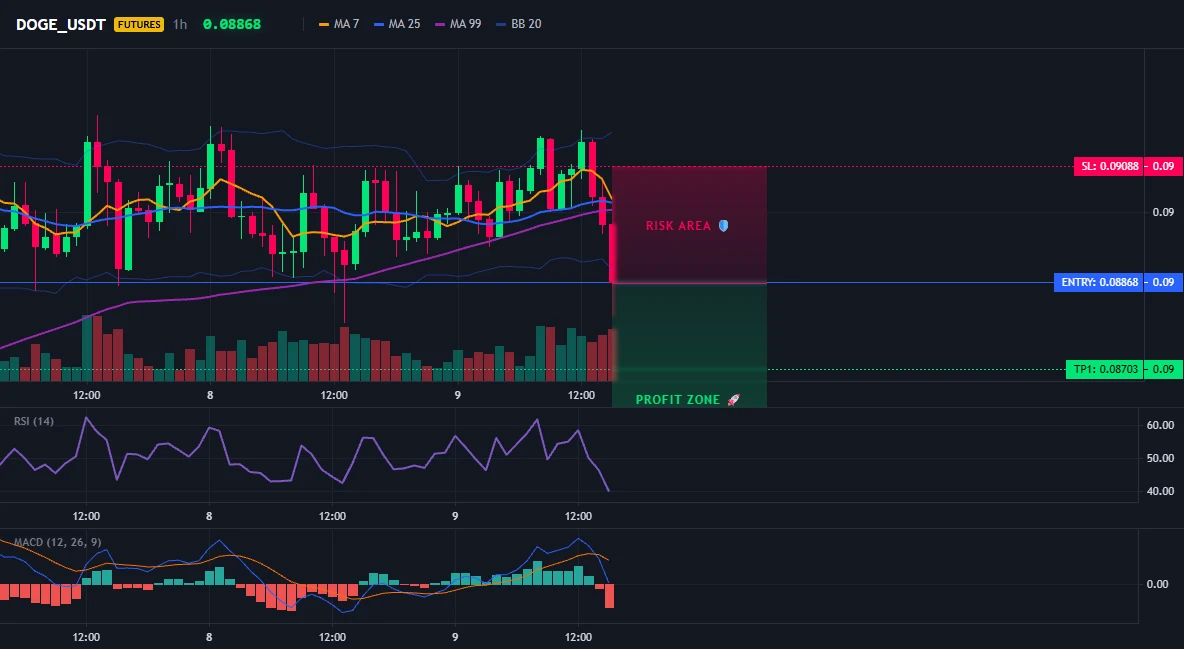The width and height of the screenshot is (1184, 649).
Task: Click the latest red MACD histogram bar
Action: point(609,596)
